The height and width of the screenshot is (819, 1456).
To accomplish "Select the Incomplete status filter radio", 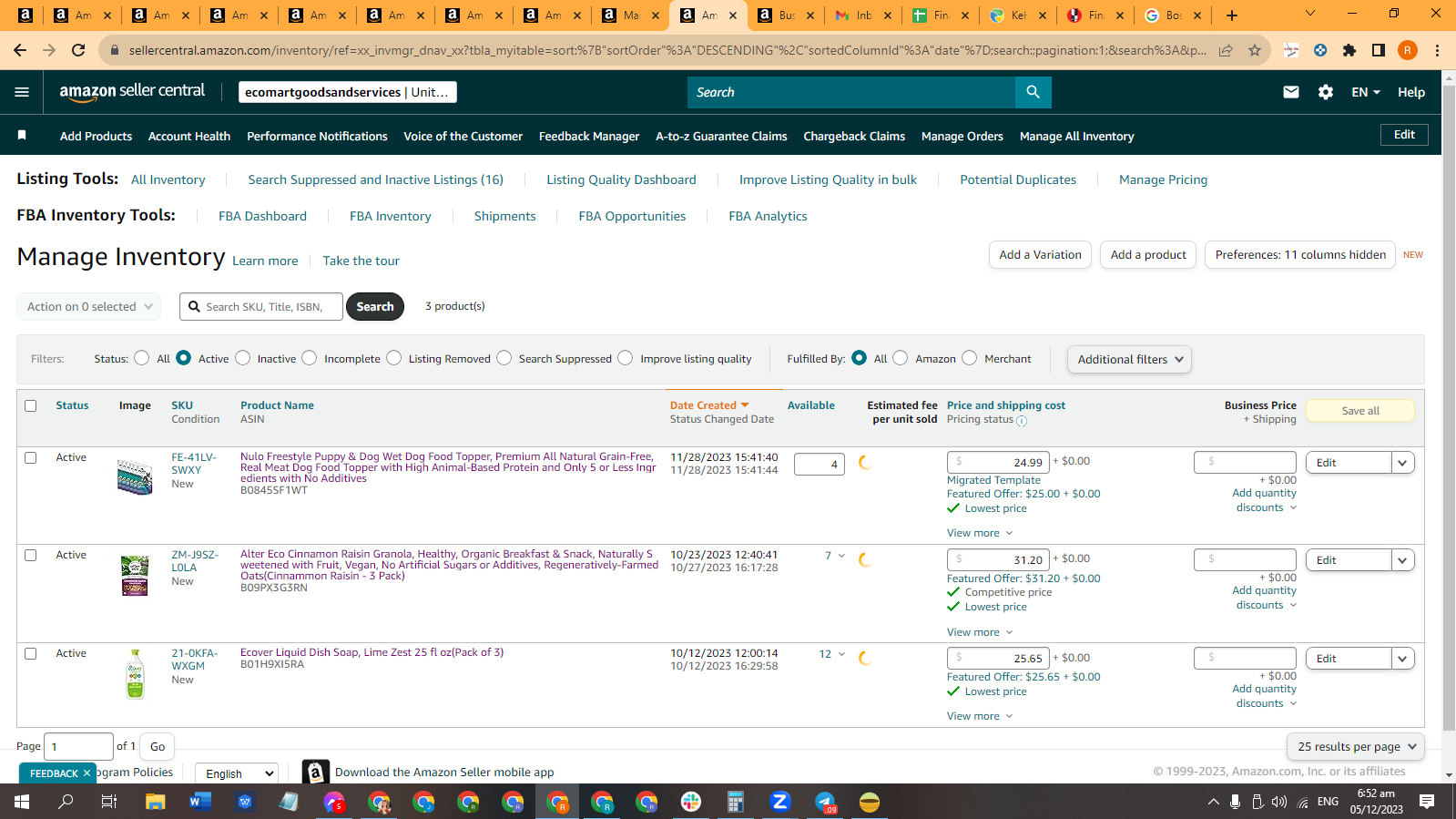I will tap(310, 358).
